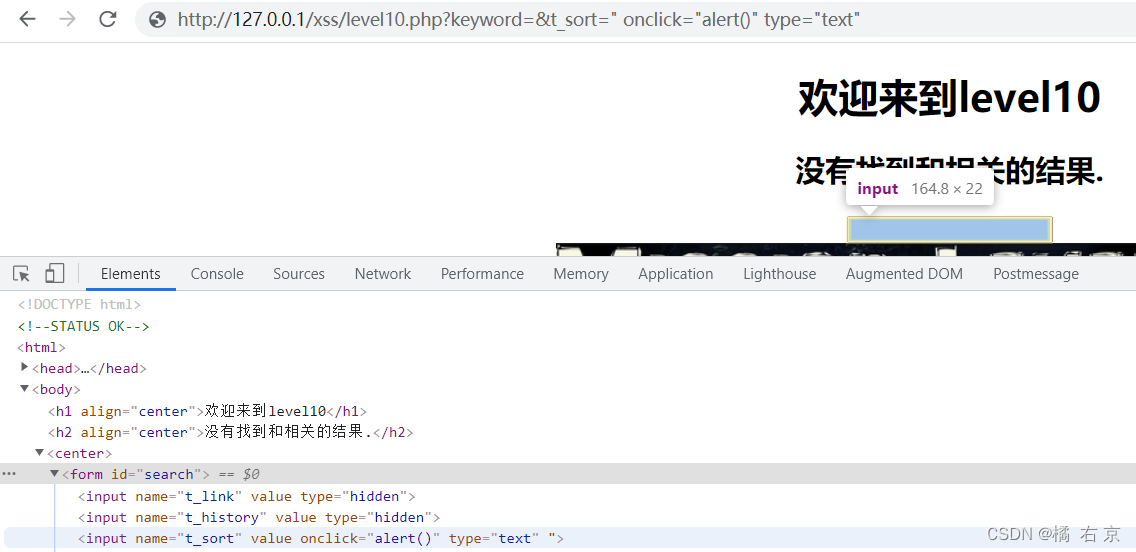Screen dimensions: 1136x552
Task: Open the Console tab
Action: point(217,274)
